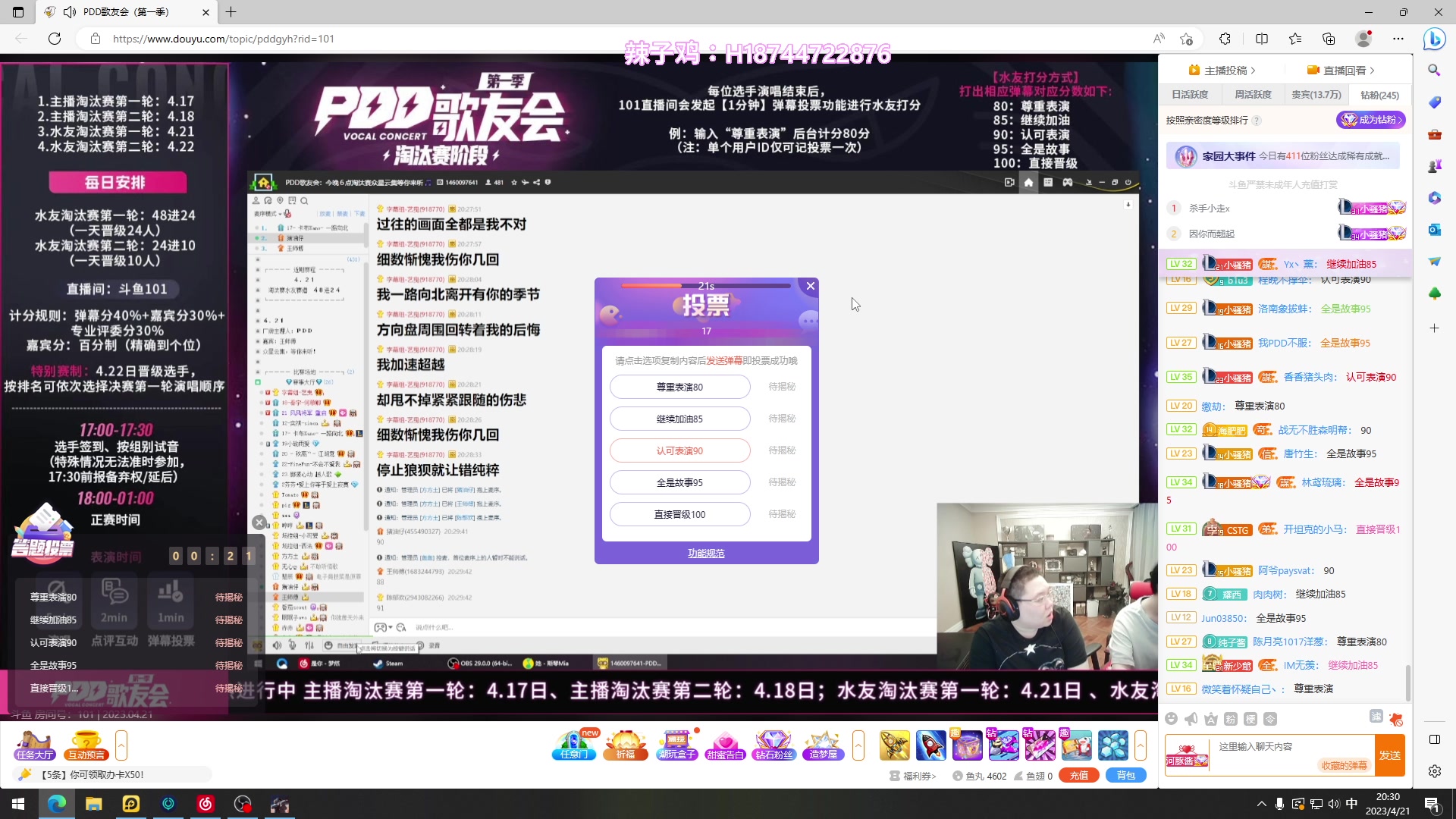Viewport: 1456px width, 819px height.
Task: Expand the gift list arrow after ice crystal
Action: click(1140, 745)
